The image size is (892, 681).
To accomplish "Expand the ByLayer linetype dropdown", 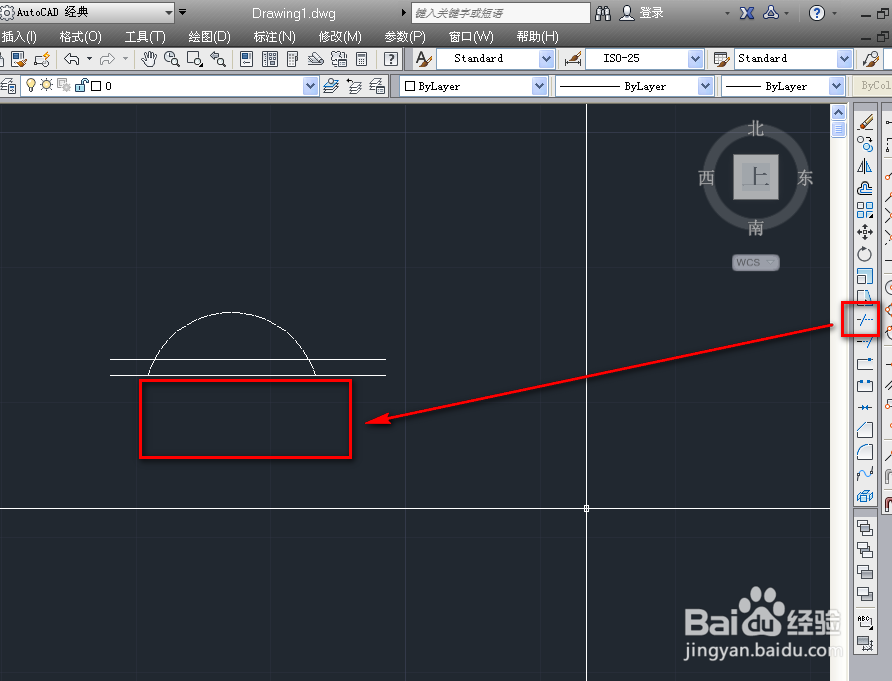I will coord(705,86).
